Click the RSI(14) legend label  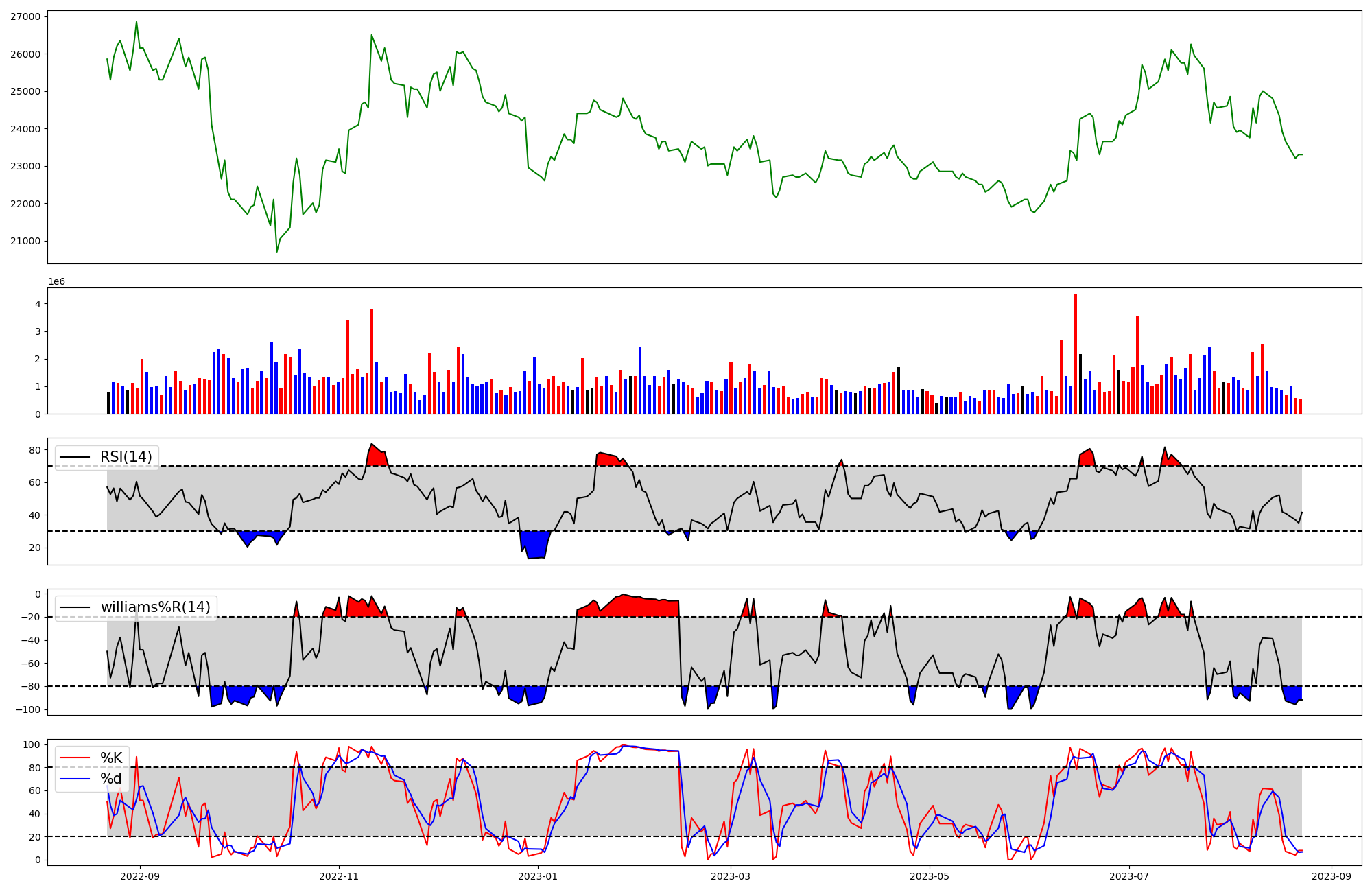click(x=126, y=457)
